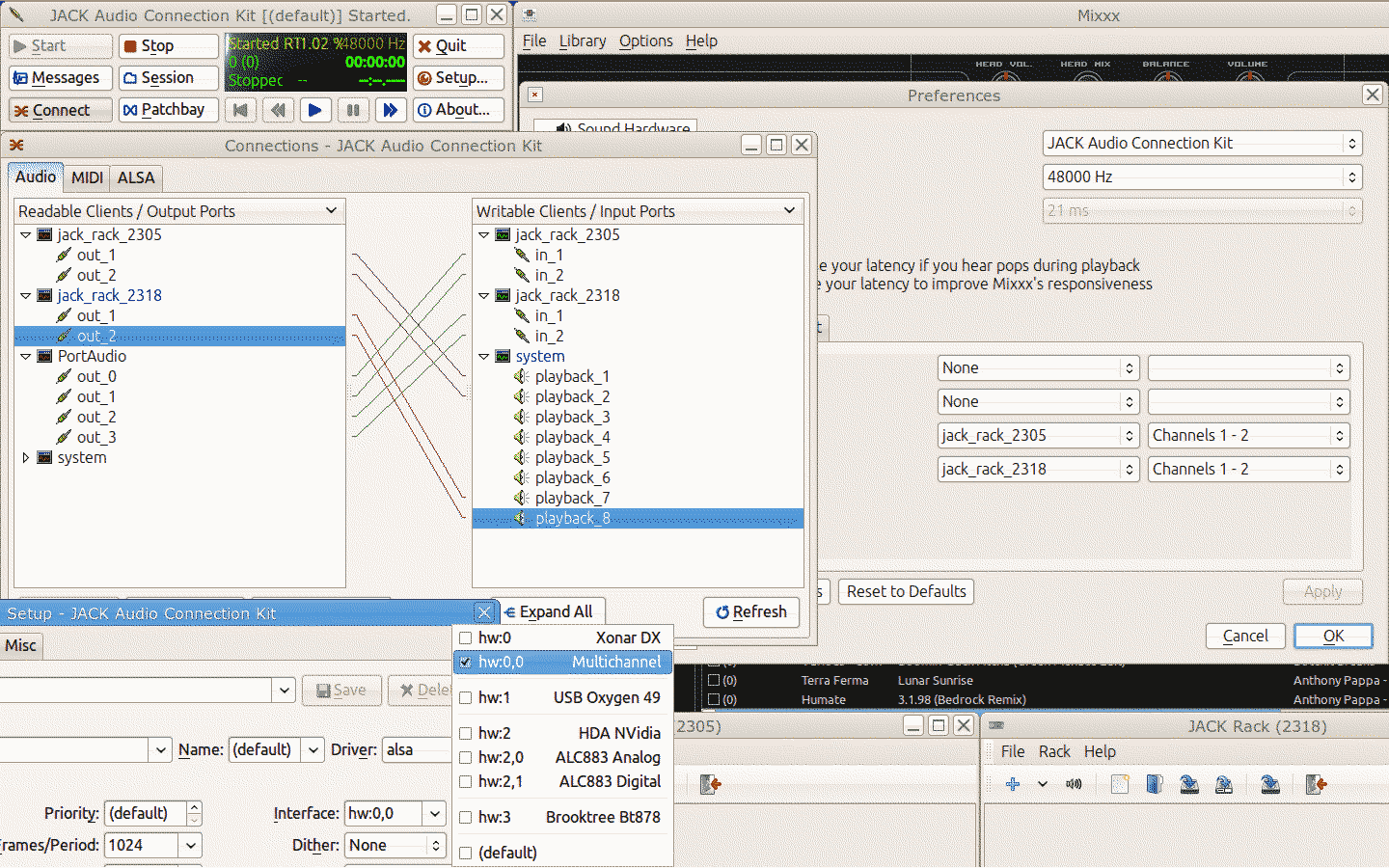Image resolution: width=1389 pixels, height=868 pixels.
Task: Click the Refresh connections button
Action: (751, 611)
